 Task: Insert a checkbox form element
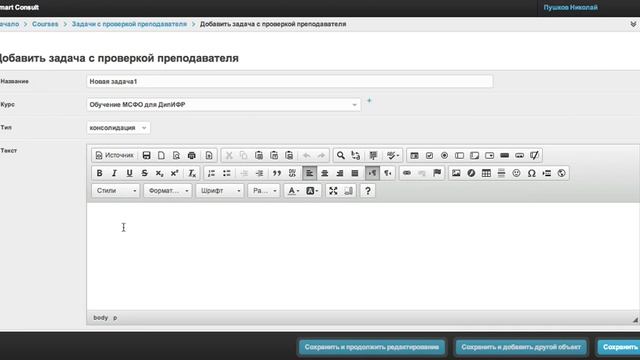[x=429, y=156]
